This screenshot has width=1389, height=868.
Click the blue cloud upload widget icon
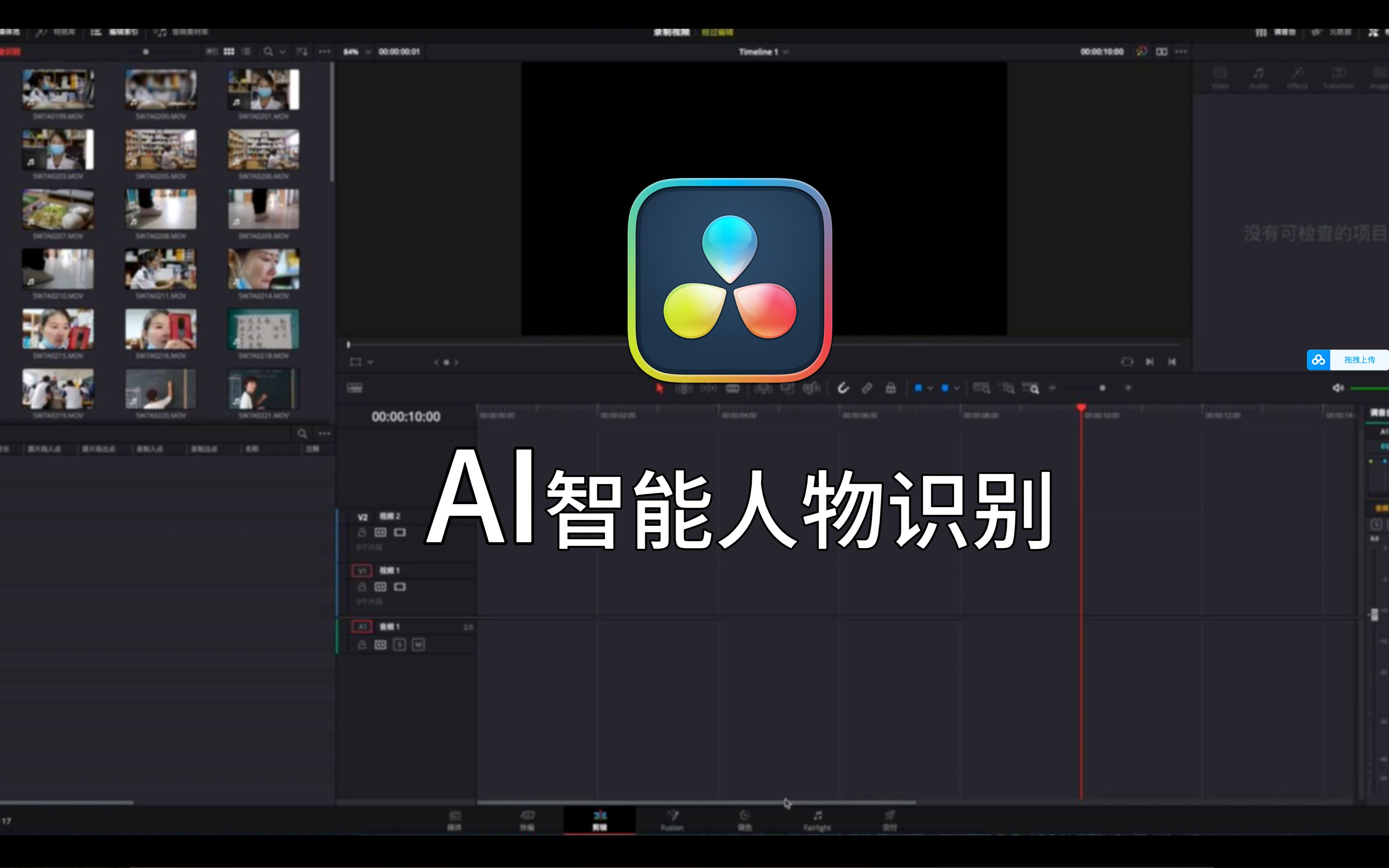click(1319, 360)
